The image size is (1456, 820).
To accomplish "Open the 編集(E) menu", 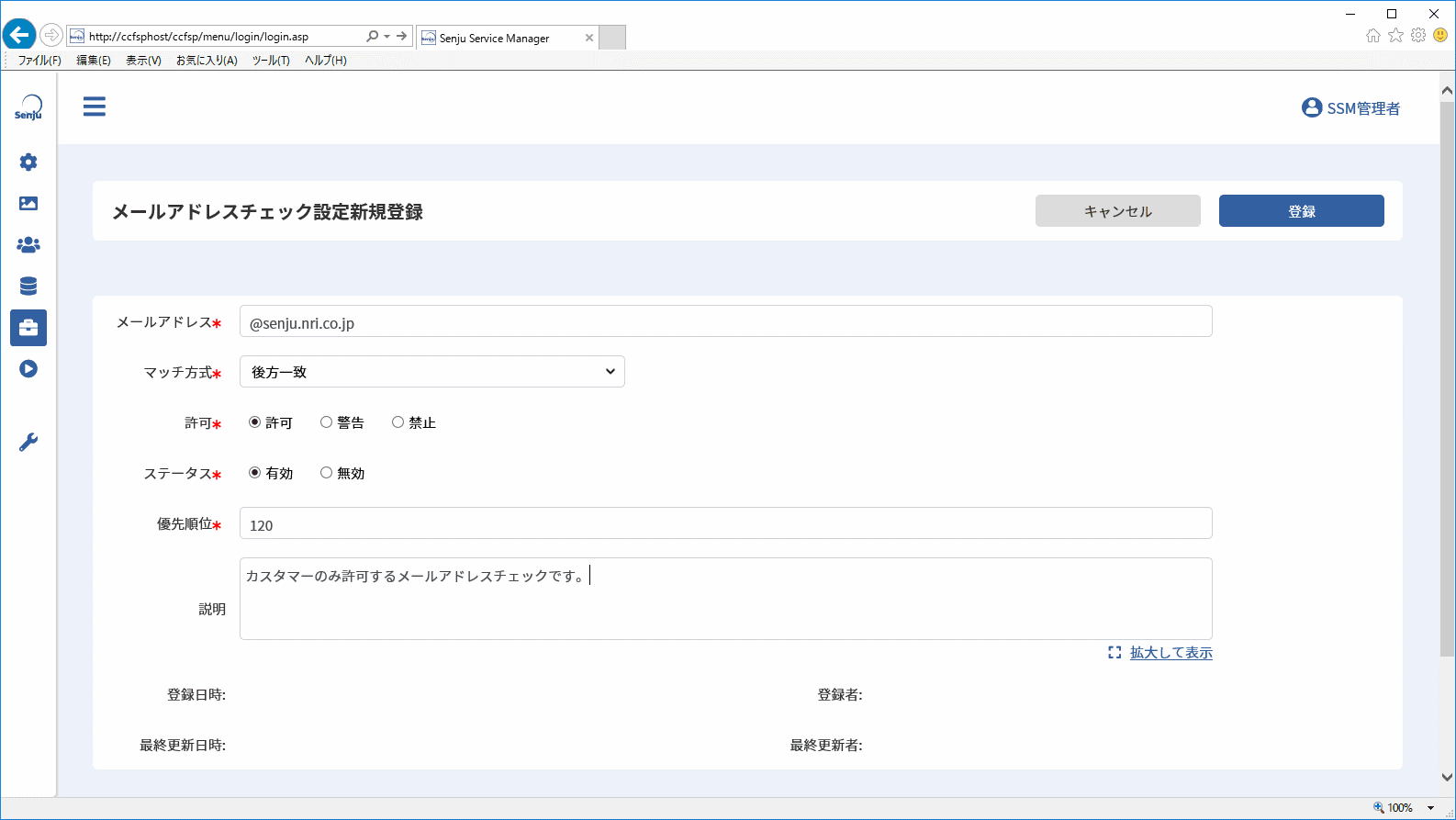I will (94, 61).
